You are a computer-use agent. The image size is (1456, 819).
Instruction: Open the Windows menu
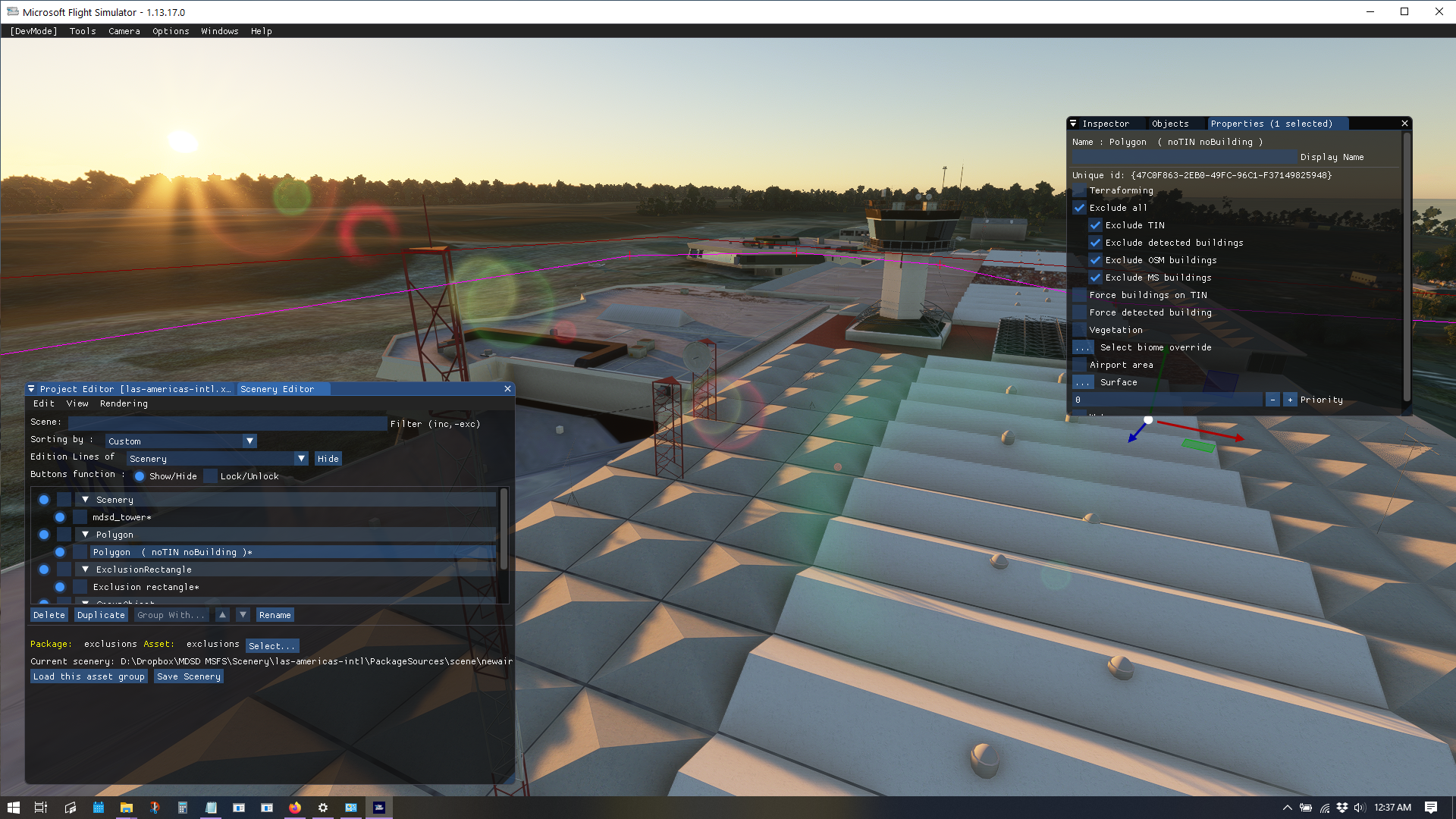(220, 31)
